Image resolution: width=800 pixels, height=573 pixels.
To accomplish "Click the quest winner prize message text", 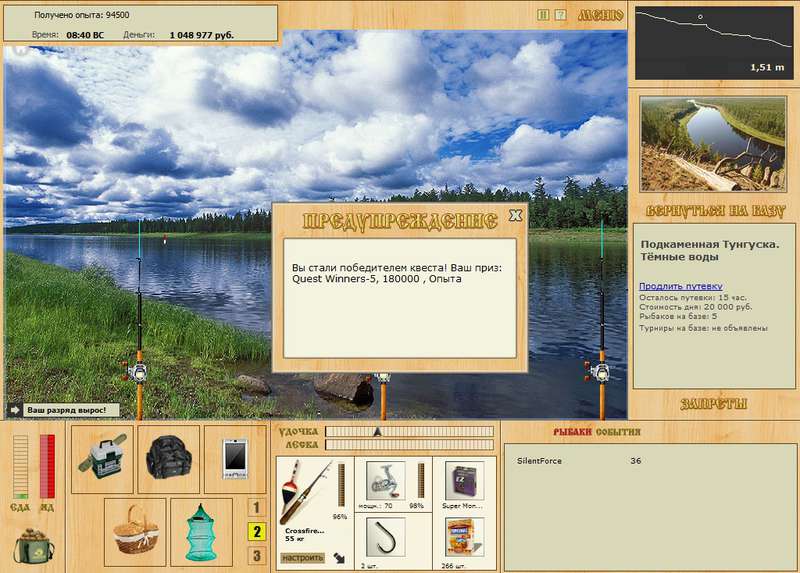I will pyautogui.click(x=397, y=273).
